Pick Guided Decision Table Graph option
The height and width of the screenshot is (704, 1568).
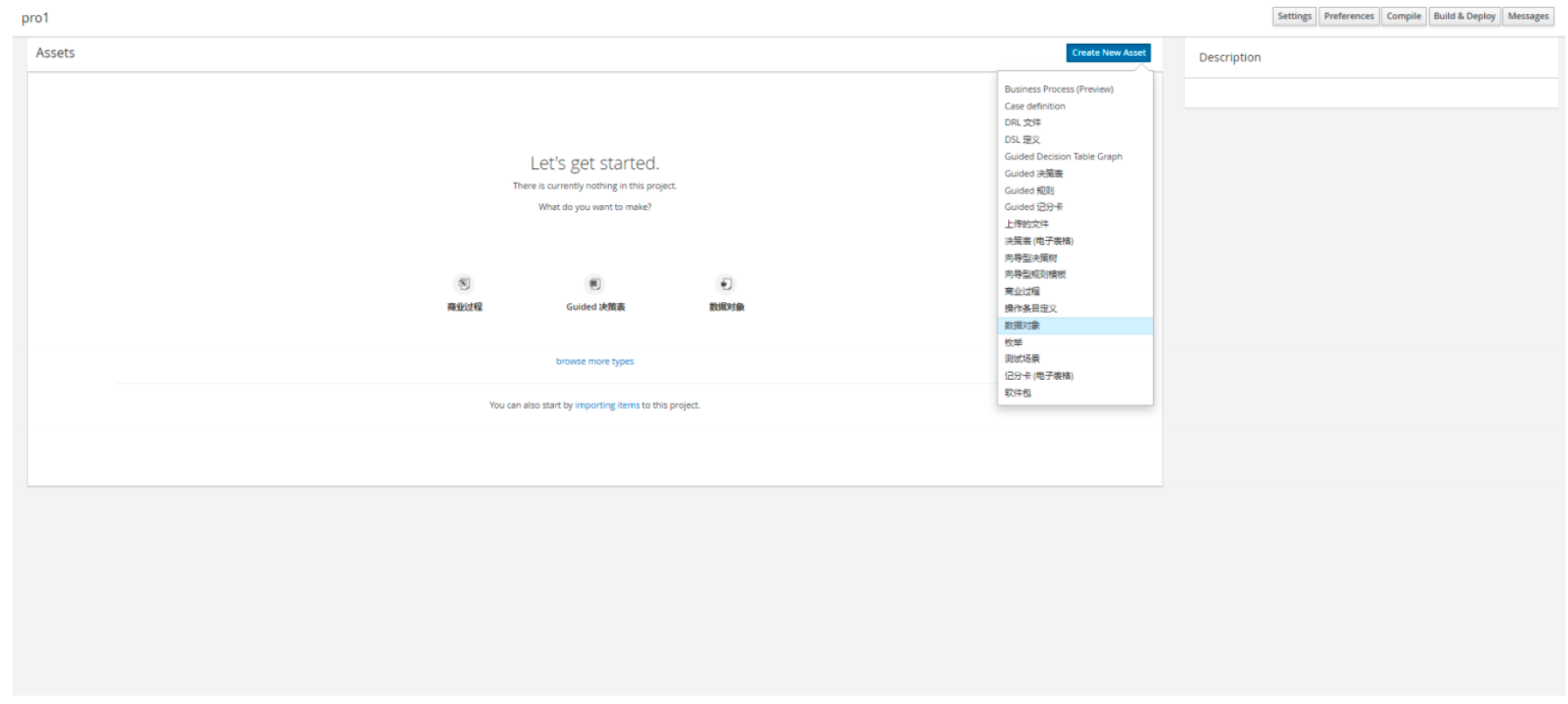(x=1063, y=157)
